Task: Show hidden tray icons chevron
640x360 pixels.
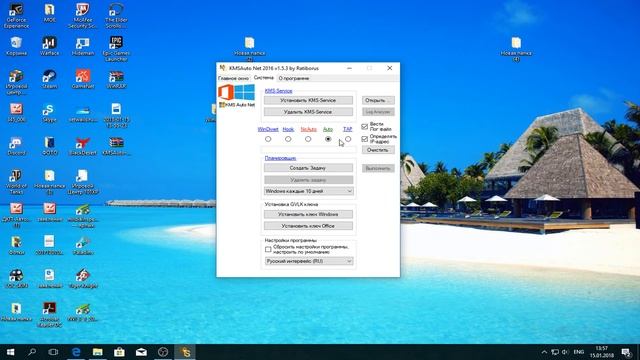Action: 544,352
